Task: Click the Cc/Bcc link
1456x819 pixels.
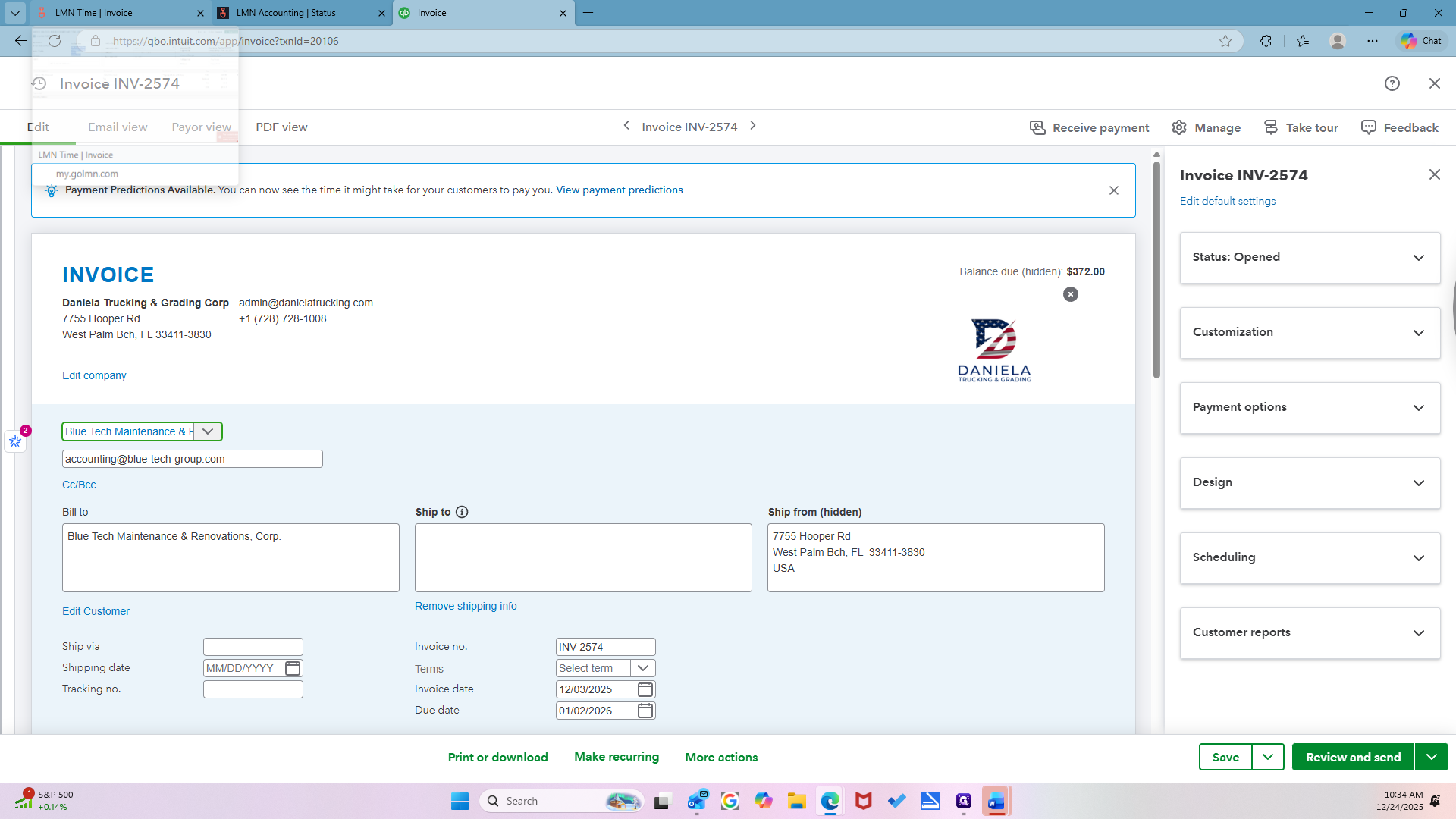Action: 79,485
